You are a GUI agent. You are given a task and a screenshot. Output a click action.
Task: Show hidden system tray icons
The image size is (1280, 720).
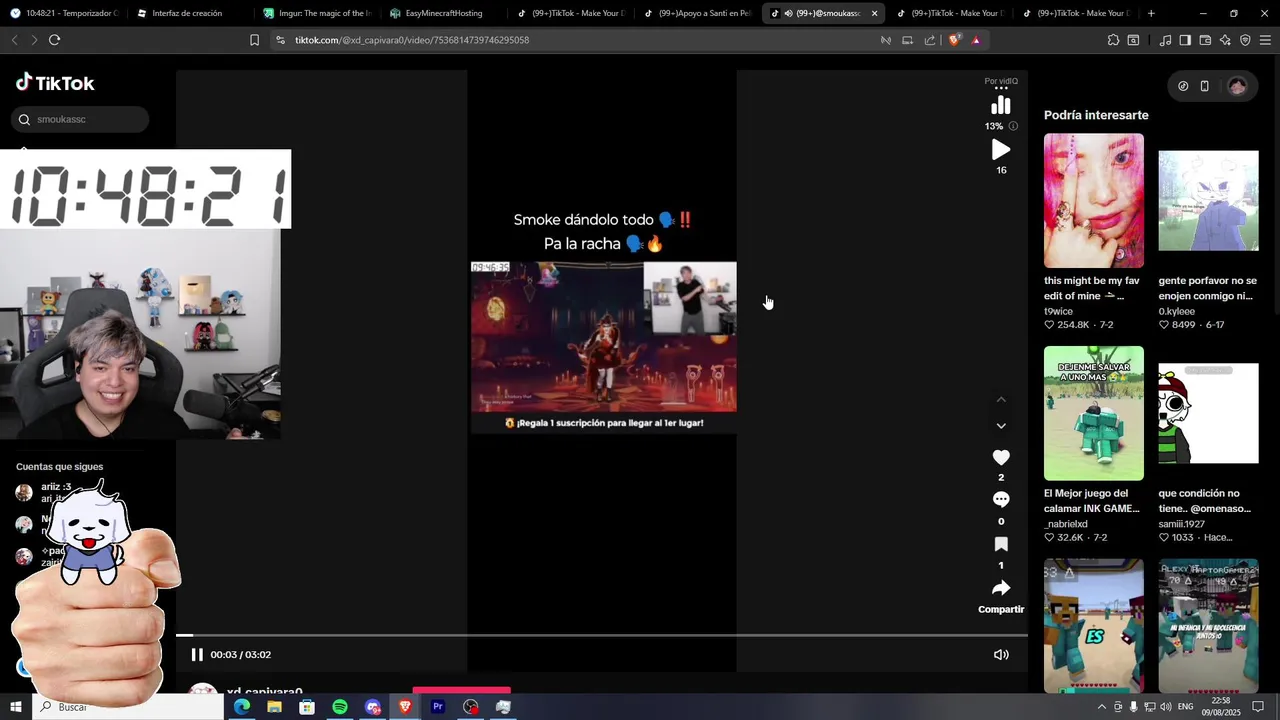pyautogui.click(x=1102, y=707)
